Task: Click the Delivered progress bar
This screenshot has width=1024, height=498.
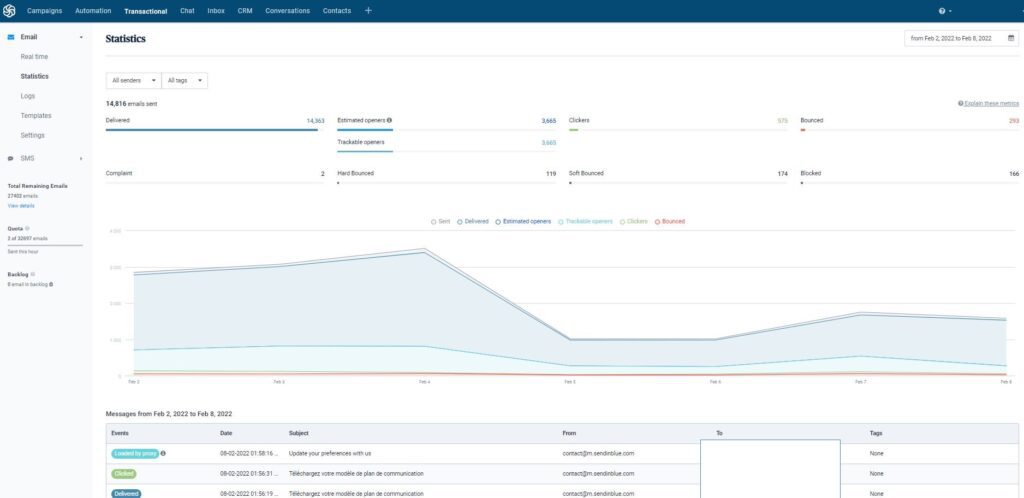Action: click(x=215, y=130)
